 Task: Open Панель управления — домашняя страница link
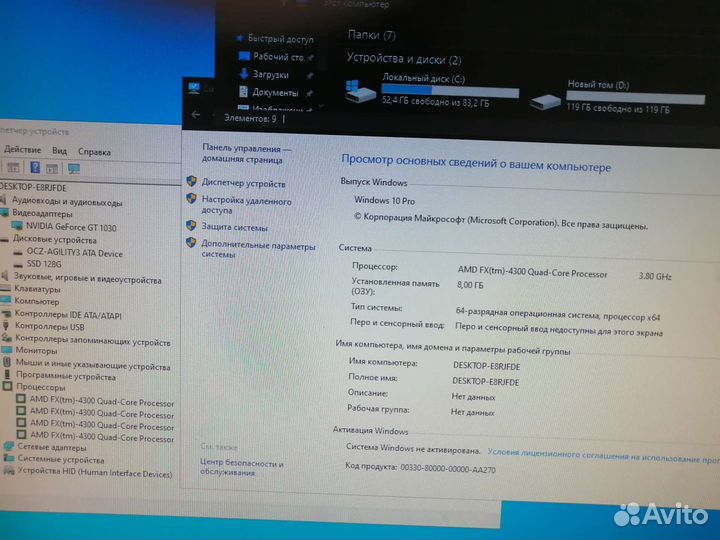247,154
